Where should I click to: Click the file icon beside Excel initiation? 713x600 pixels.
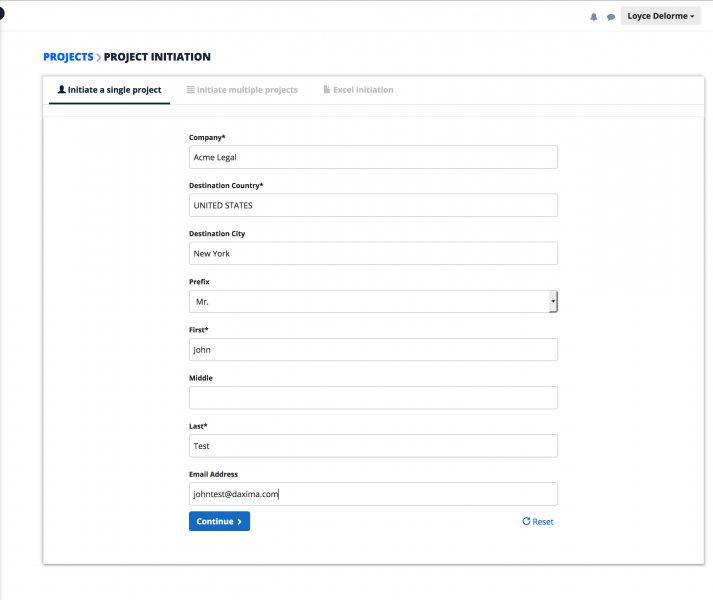[326, 89]
